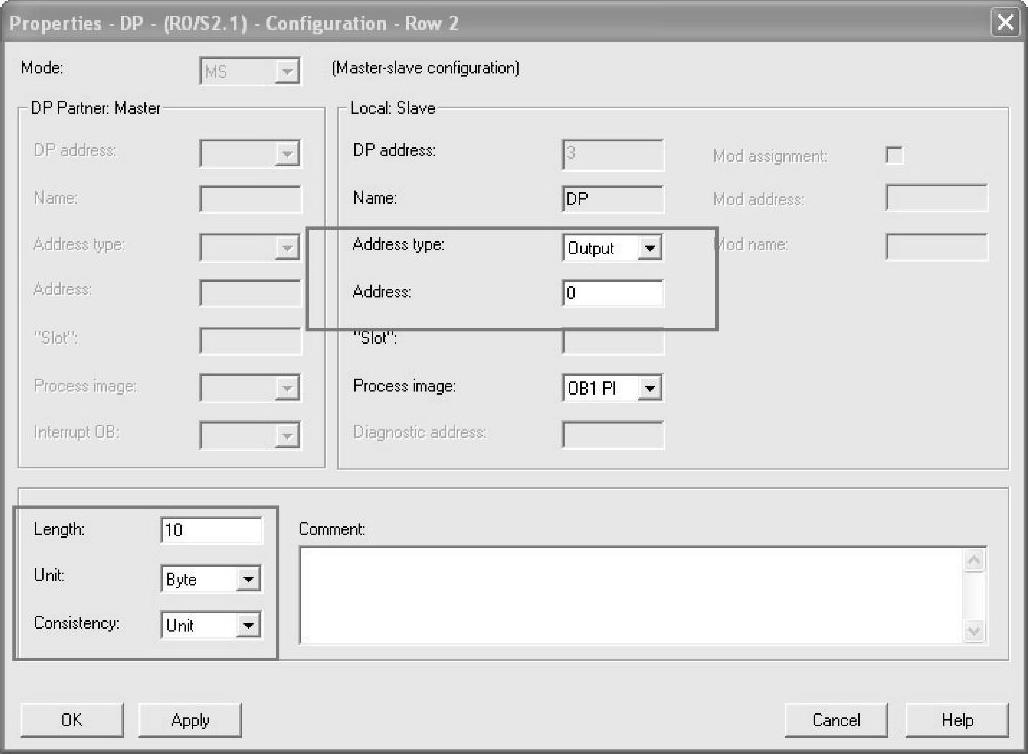Click the Mod address input field

coord(936,199)
